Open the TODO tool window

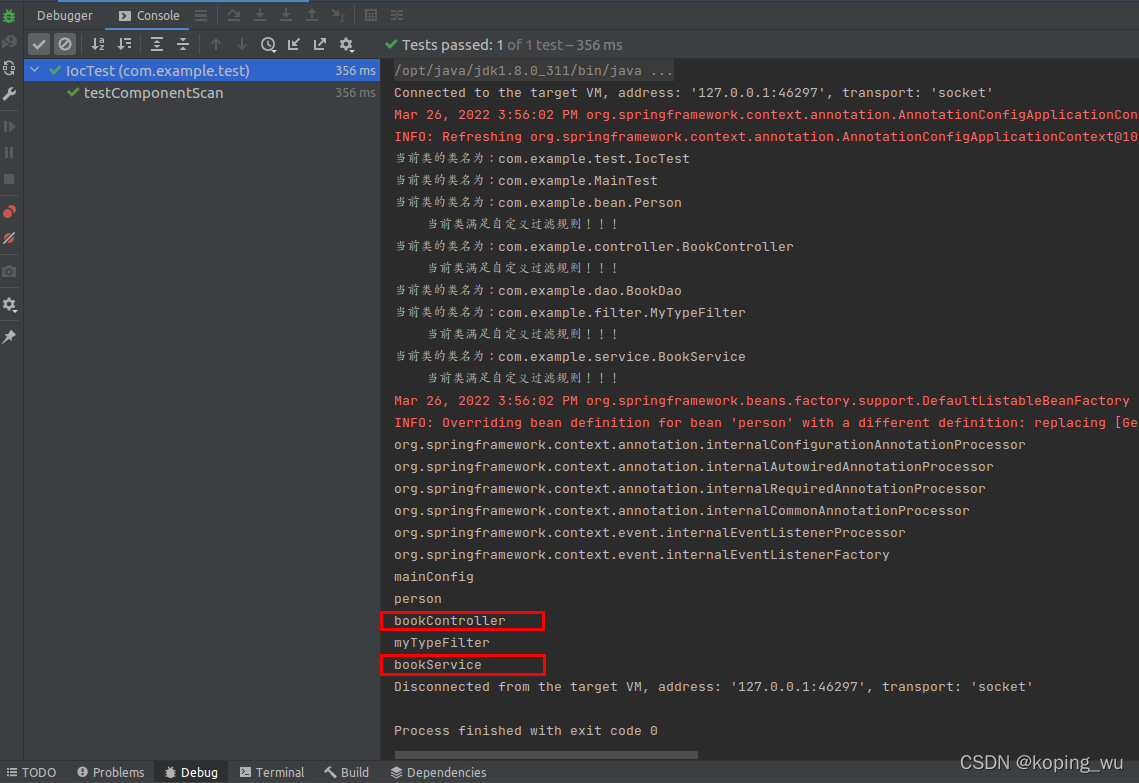tap(31, 772)
